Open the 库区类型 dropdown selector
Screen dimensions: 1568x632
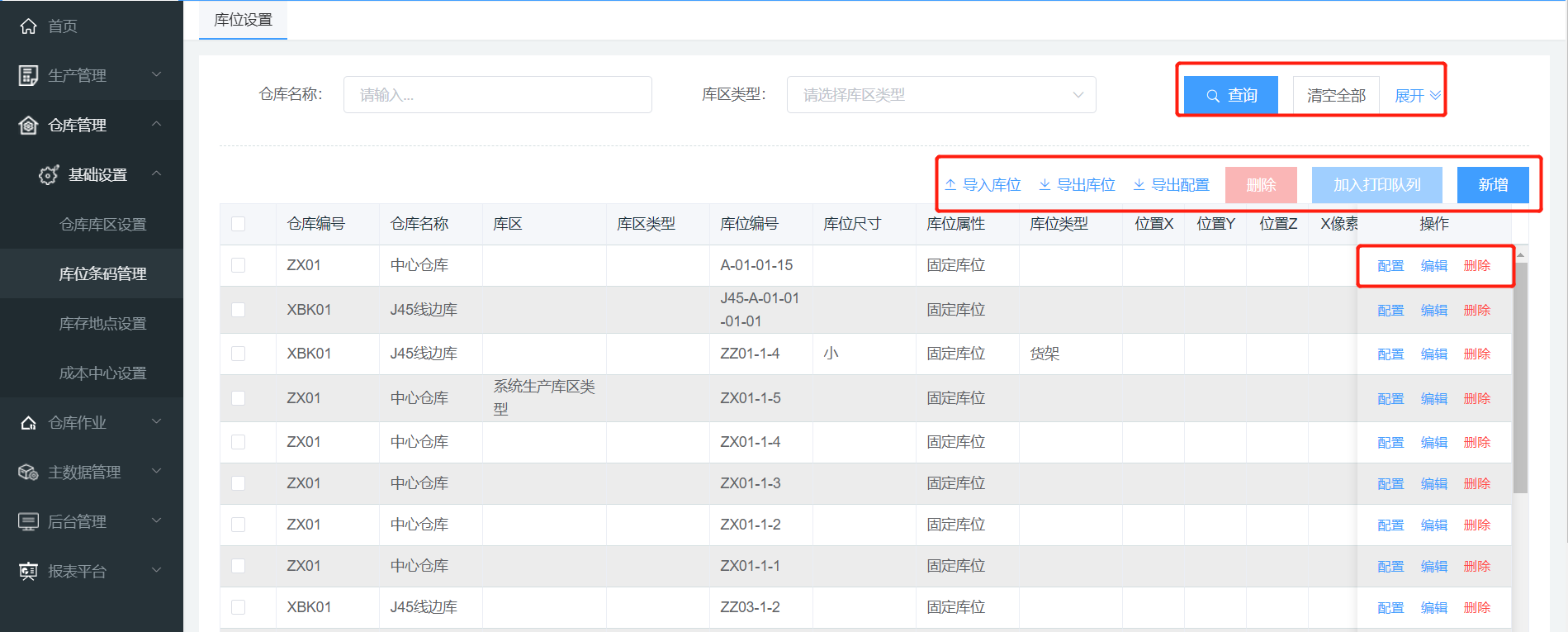tap(940, 95)
